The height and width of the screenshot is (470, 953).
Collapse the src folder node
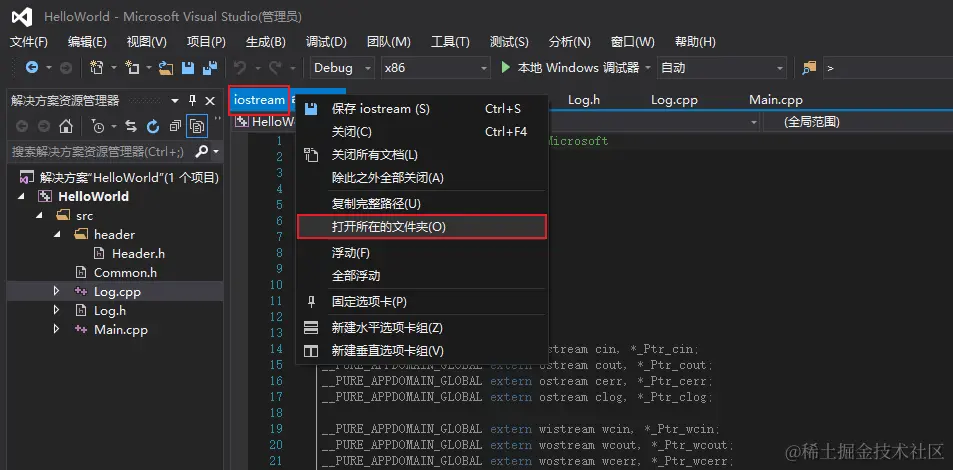(40, 215)
